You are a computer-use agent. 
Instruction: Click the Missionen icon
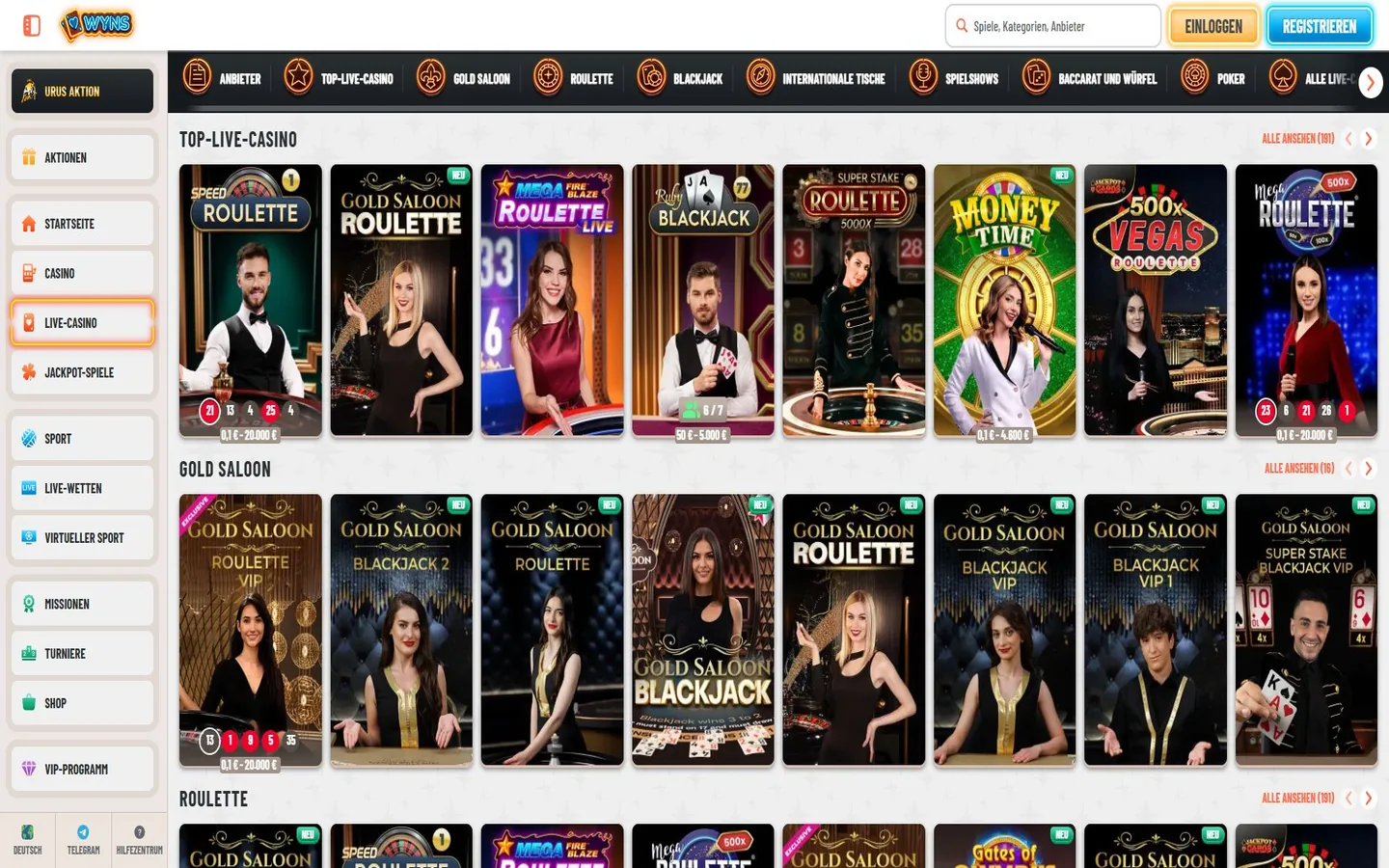click(29, 604)
